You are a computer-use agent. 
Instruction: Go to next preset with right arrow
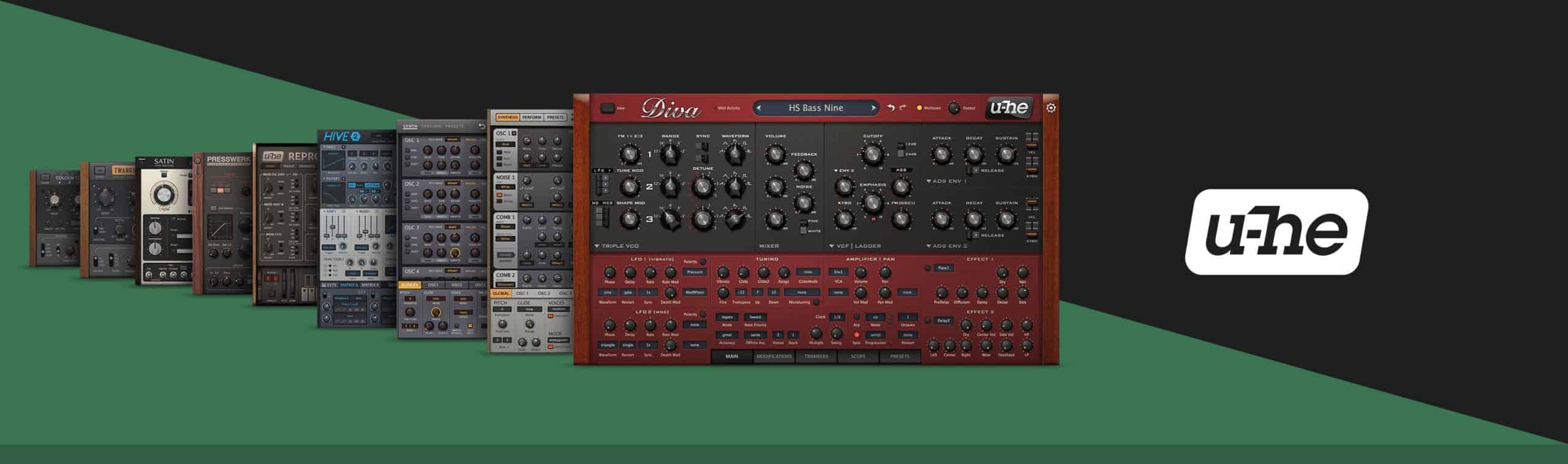pos(873,108)
